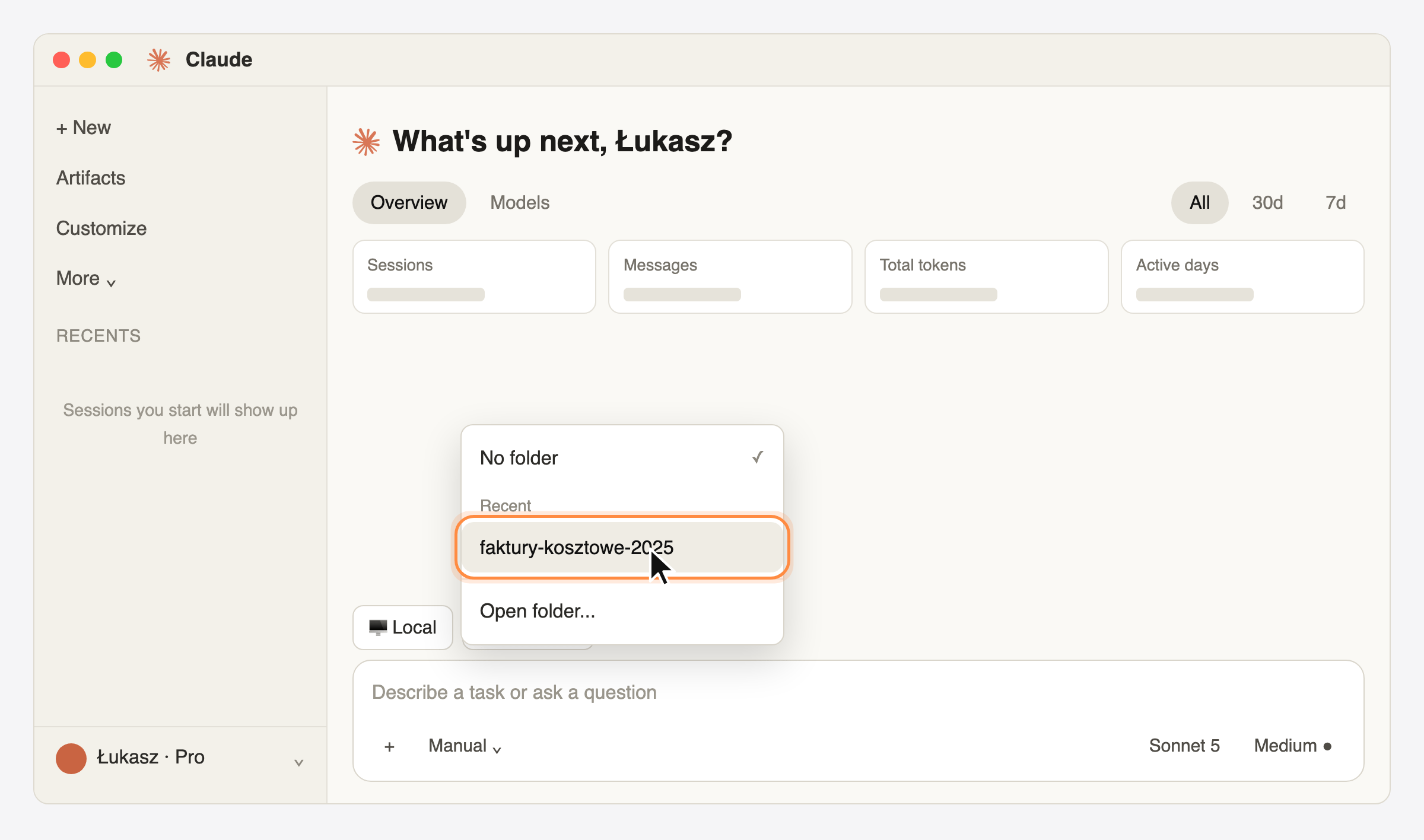
Task: Switch to the Overview tab
Action: pos(409,203)
